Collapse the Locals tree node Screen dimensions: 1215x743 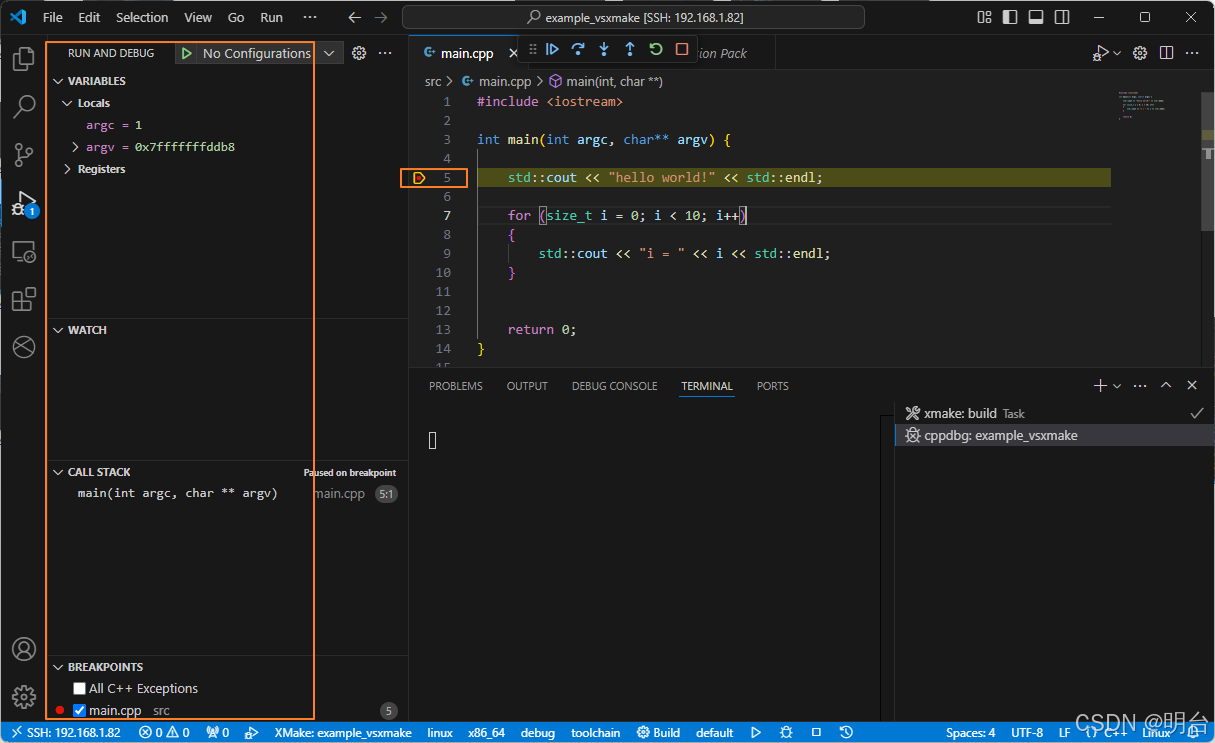(67, 103)
